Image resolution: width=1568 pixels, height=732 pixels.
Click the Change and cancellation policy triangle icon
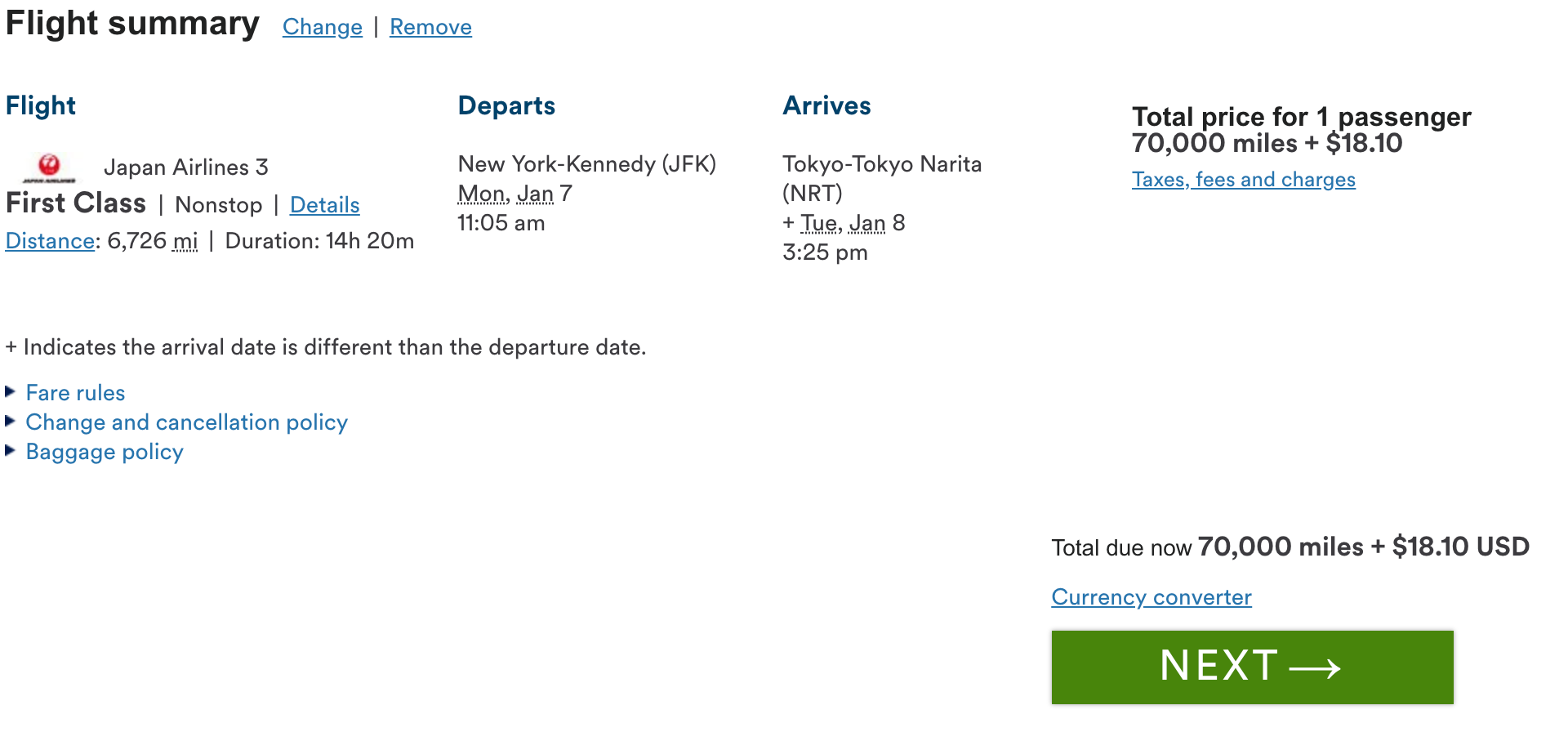(x=11, y=422)
